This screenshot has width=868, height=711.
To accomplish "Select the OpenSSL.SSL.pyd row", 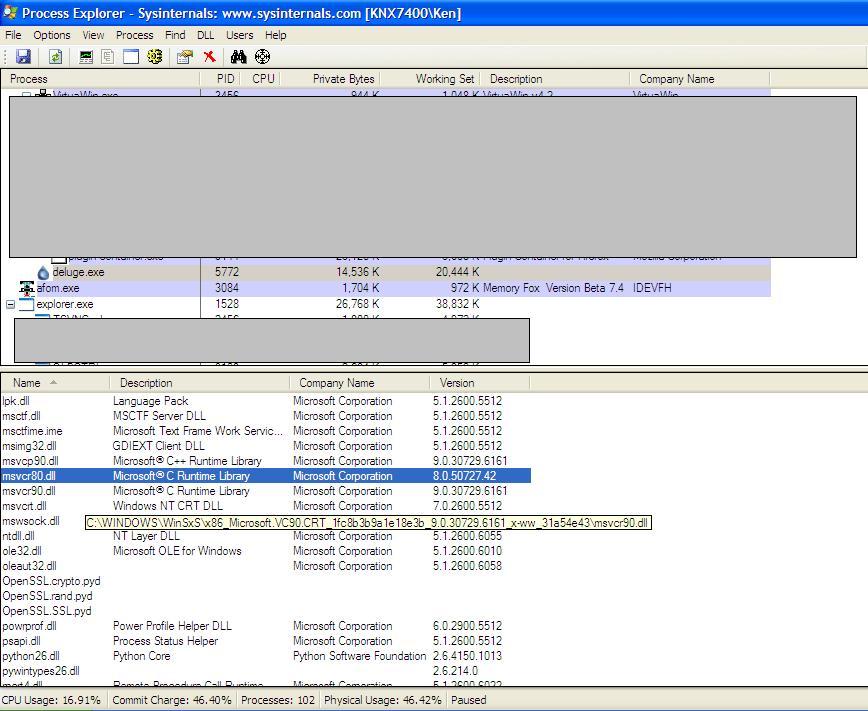I will coord(266,611).
